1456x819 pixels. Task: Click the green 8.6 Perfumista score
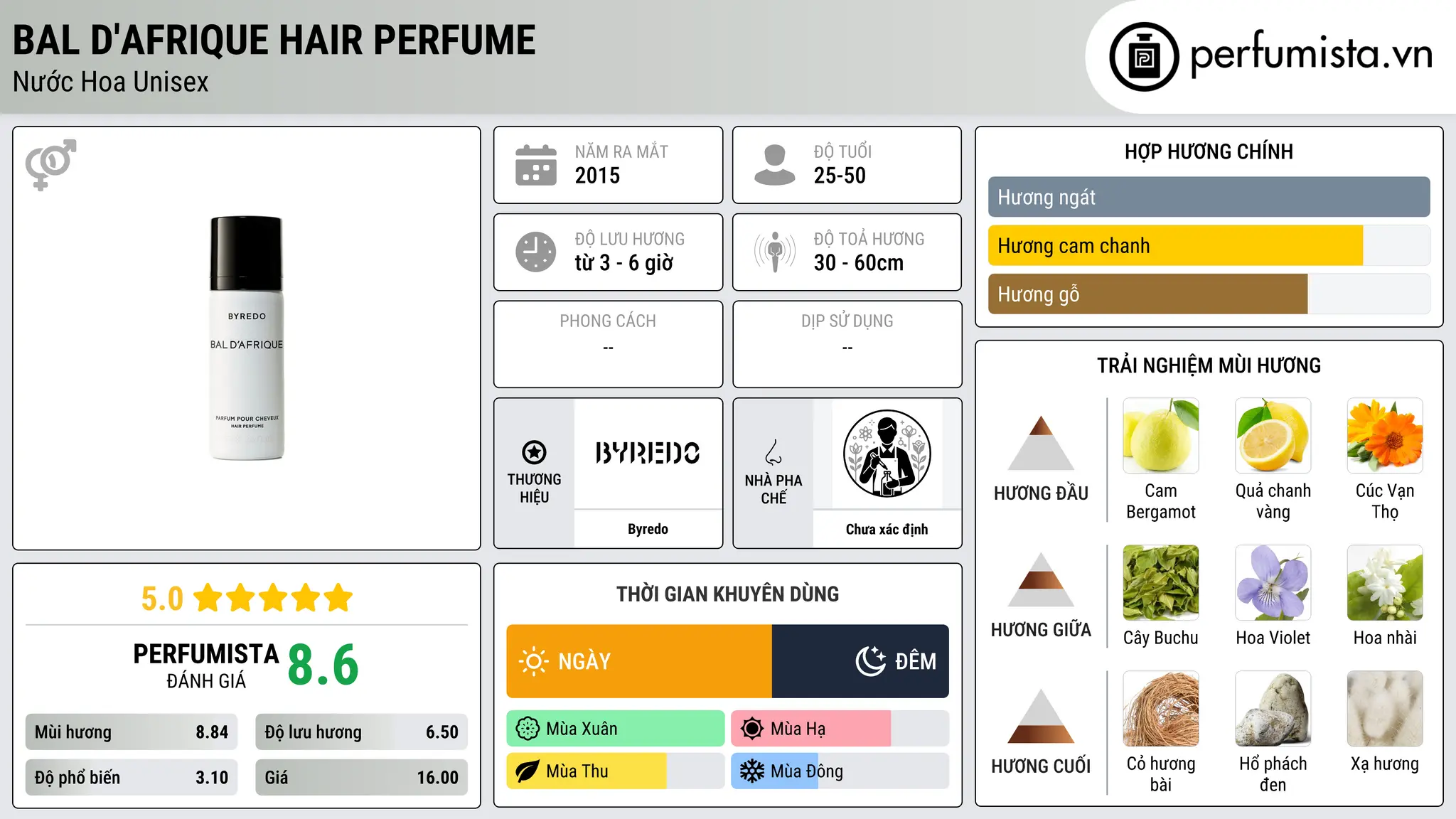323,665
